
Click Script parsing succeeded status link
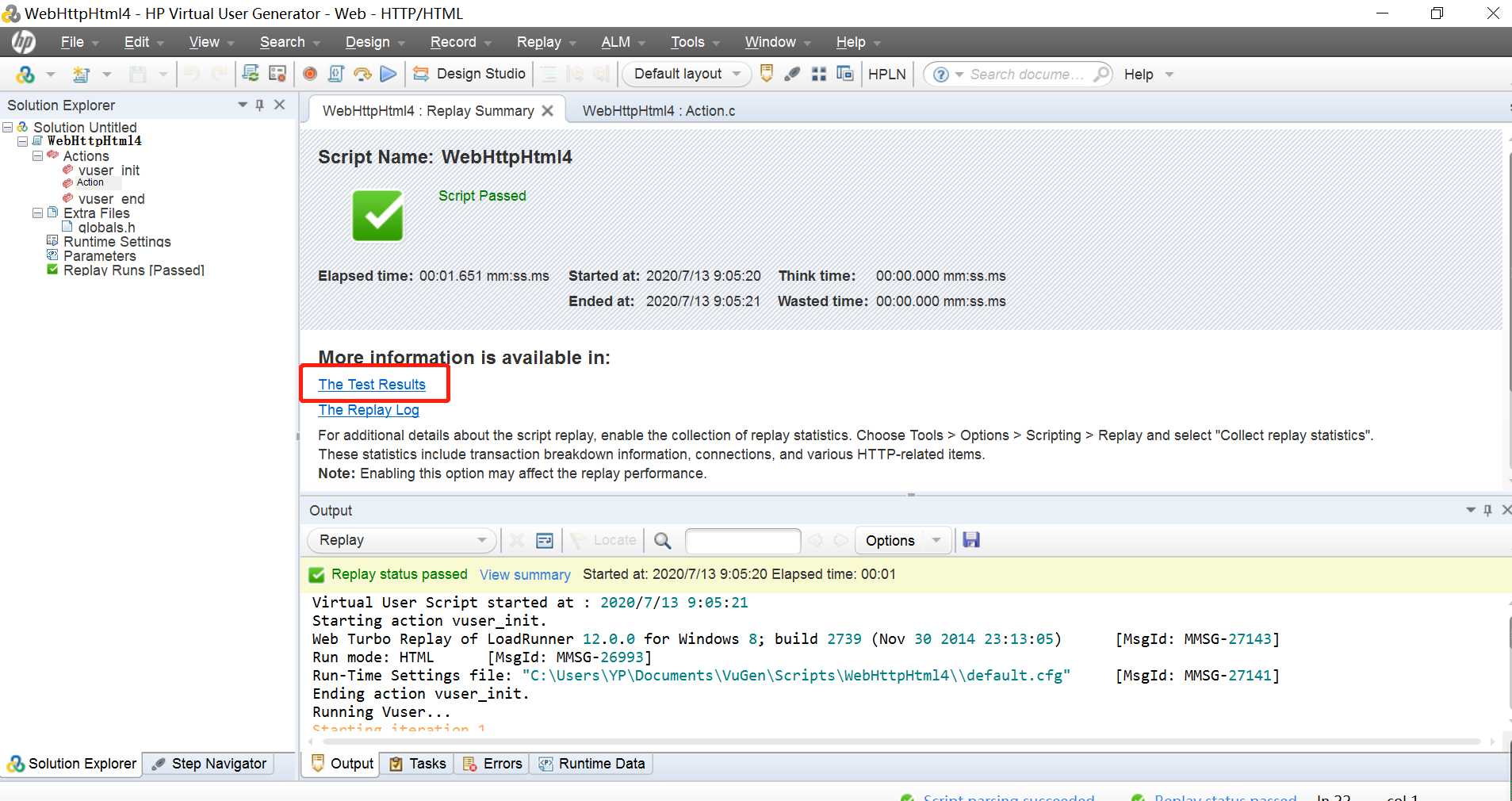pyautogui.click(x=1009, y=797)
